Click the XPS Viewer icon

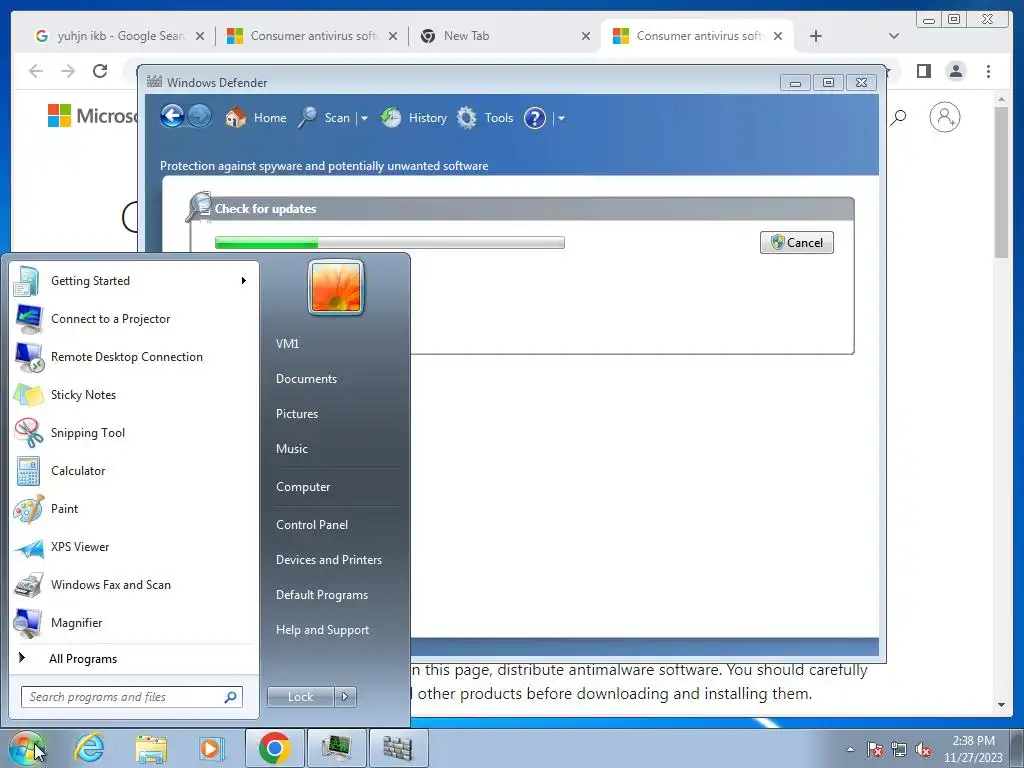click(29, 547)
